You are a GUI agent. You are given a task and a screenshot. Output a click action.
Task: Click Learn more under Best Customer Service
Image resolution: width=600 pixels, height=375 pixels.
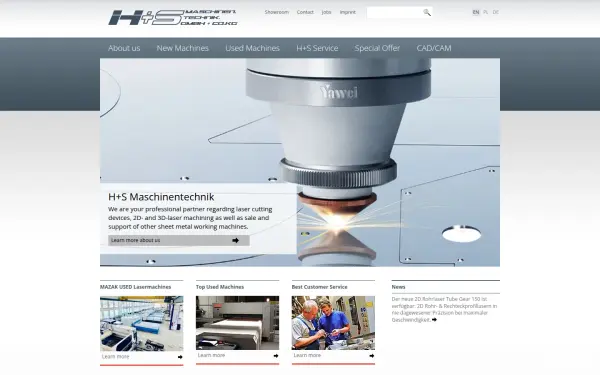click(x=307, y=355)
